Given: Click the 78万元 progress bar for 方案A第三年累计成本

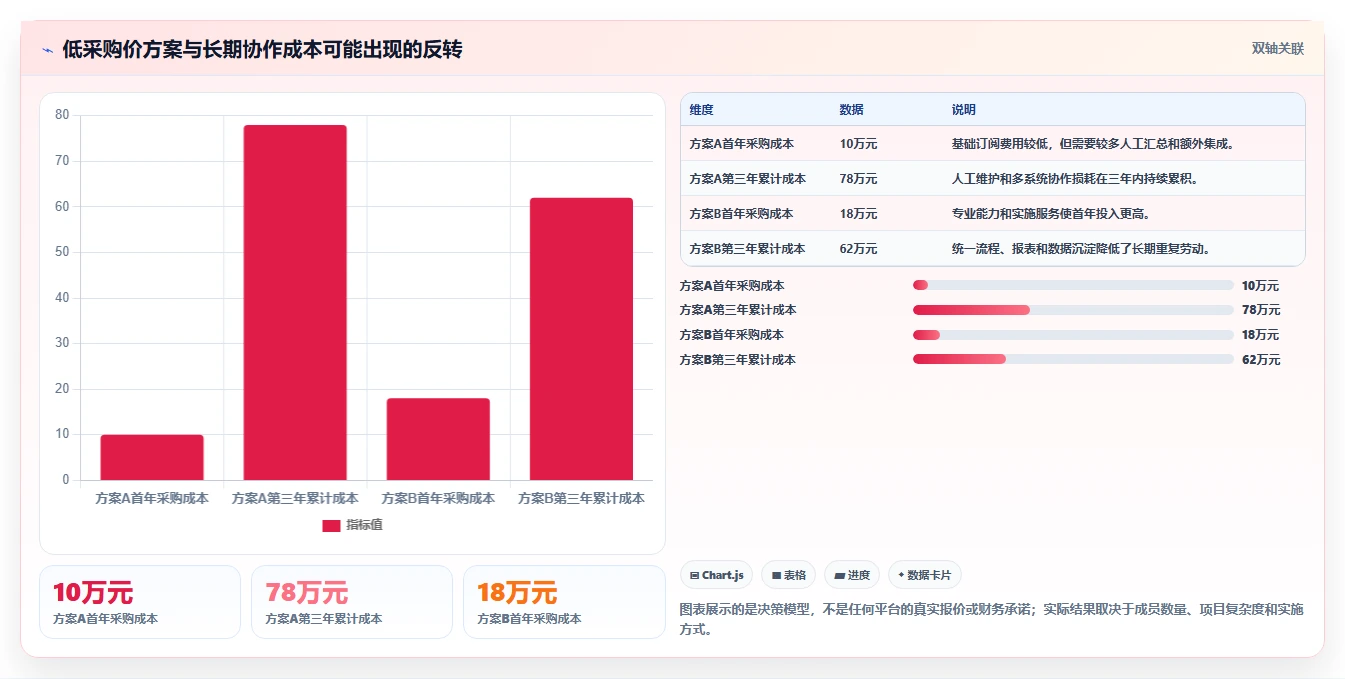Looking at the screenshot, I should [x=1073, y=310].
